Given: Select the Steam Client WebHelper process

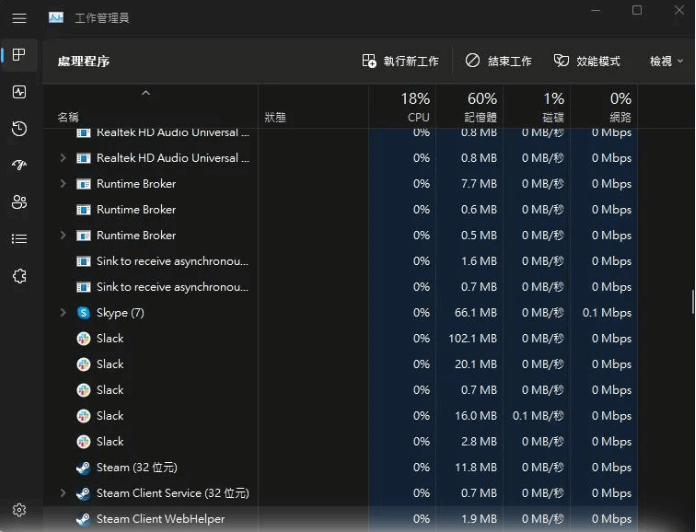Looking at the screenshot, I should point(340,519).
